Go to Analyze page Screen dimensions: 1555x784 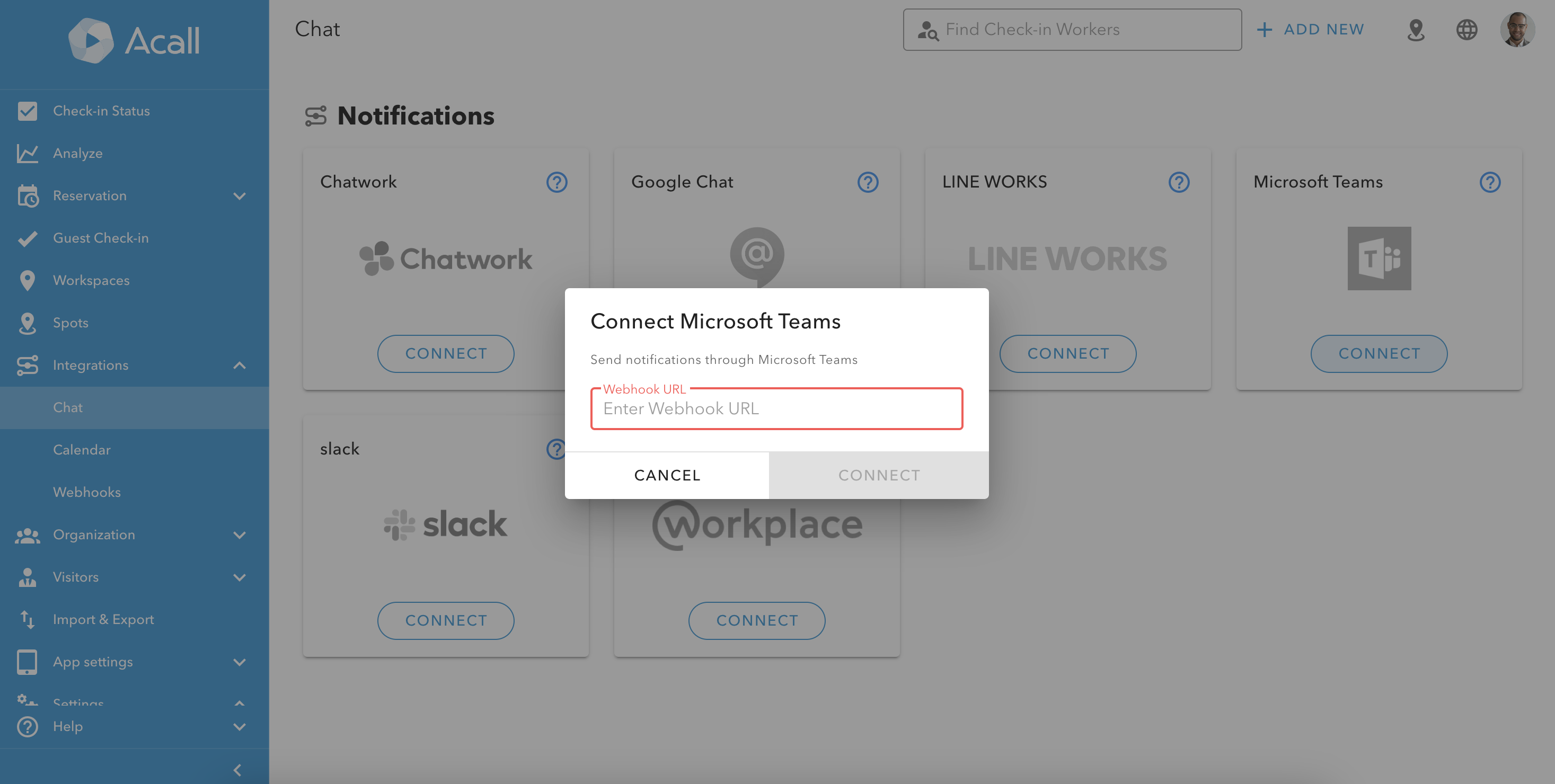click(135, 153)
